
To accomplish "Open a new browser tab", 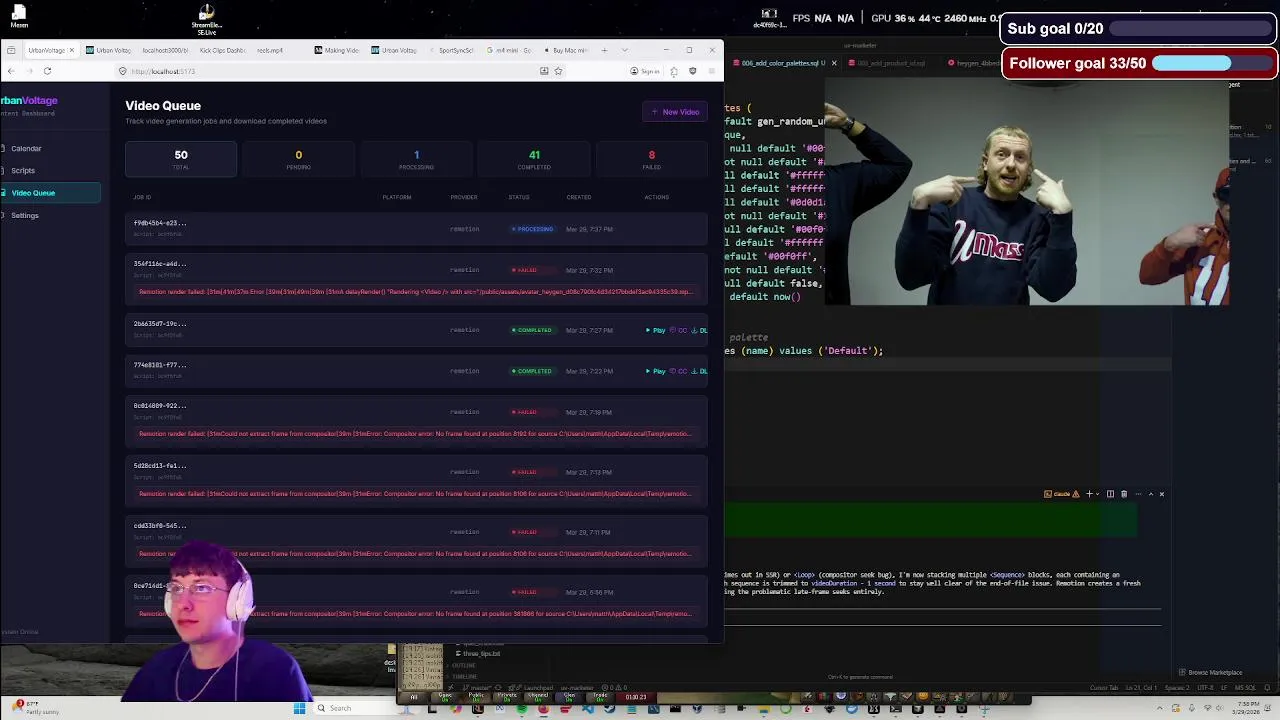I will (604, 50).
